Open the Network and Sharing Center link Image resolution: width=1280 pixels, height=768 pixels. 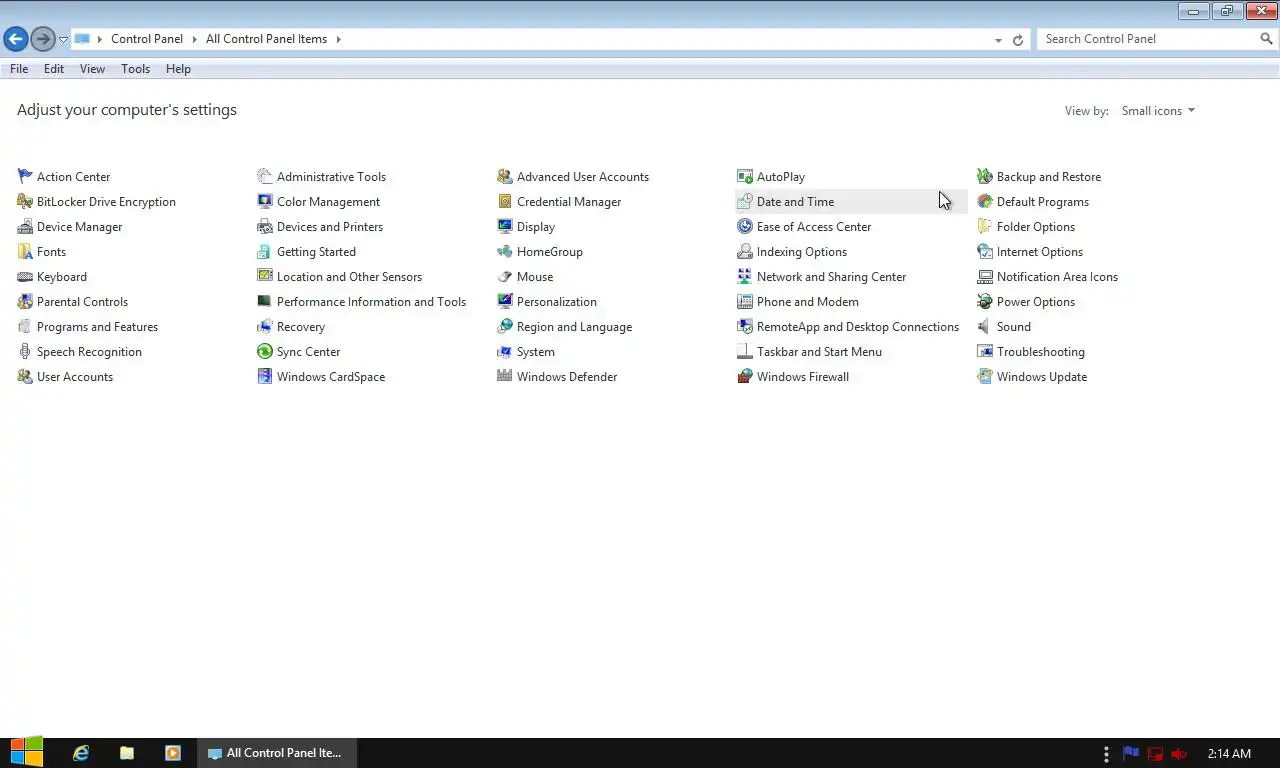(831, 277)
